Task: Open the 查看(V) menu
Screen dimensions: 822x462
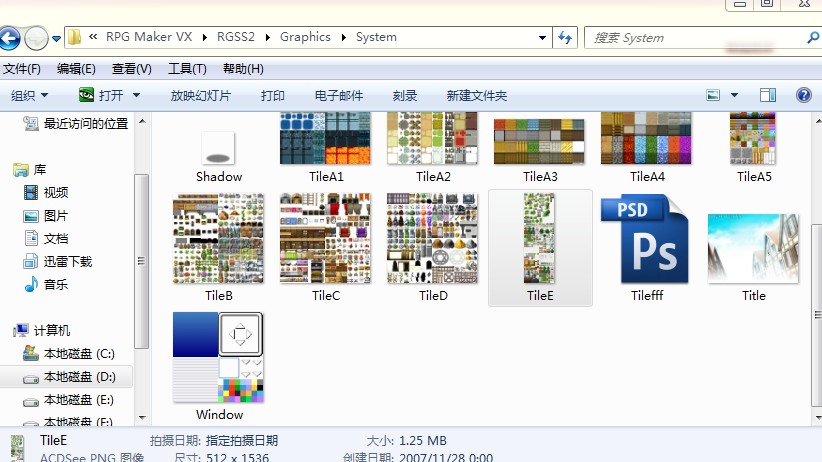Action: click(x=132, y=69)
